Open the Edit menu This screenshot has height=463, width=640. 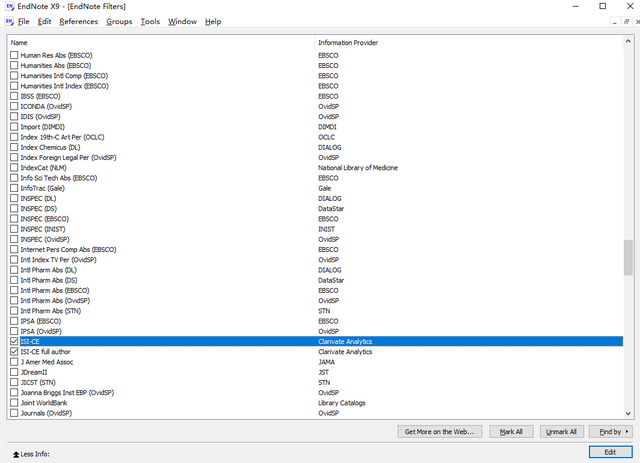click(44, 22)
